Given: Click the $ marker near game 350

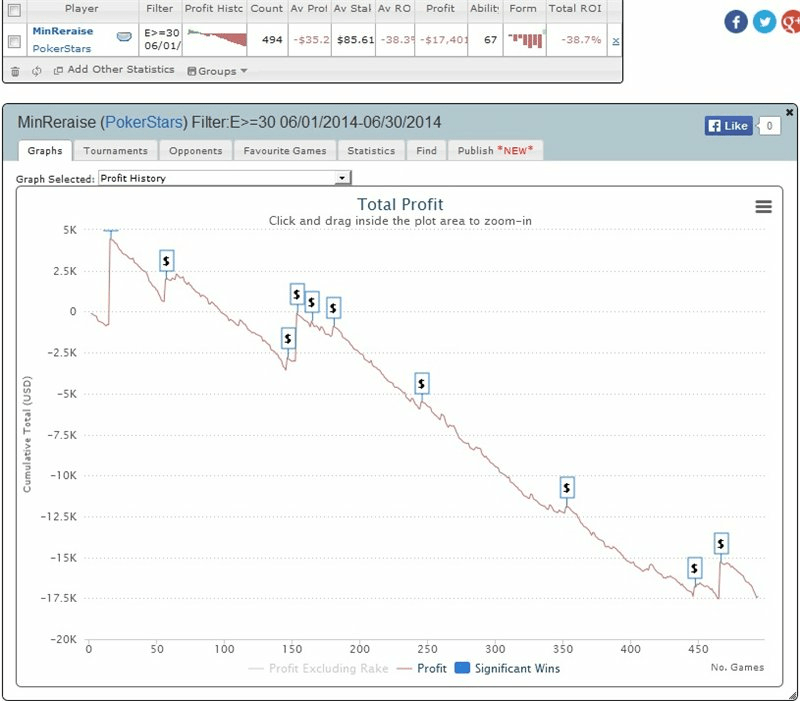Looking at the screenshot, I should pyautogui.click(x=567, y=488).
